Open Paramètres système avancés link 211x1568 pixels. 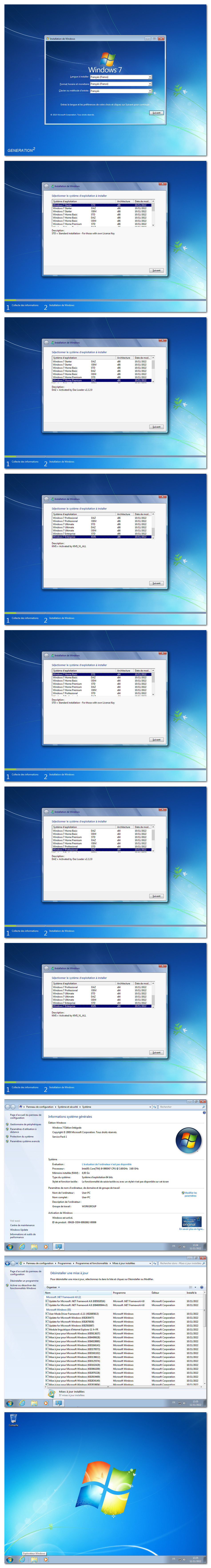click(x=25, y=1141)
